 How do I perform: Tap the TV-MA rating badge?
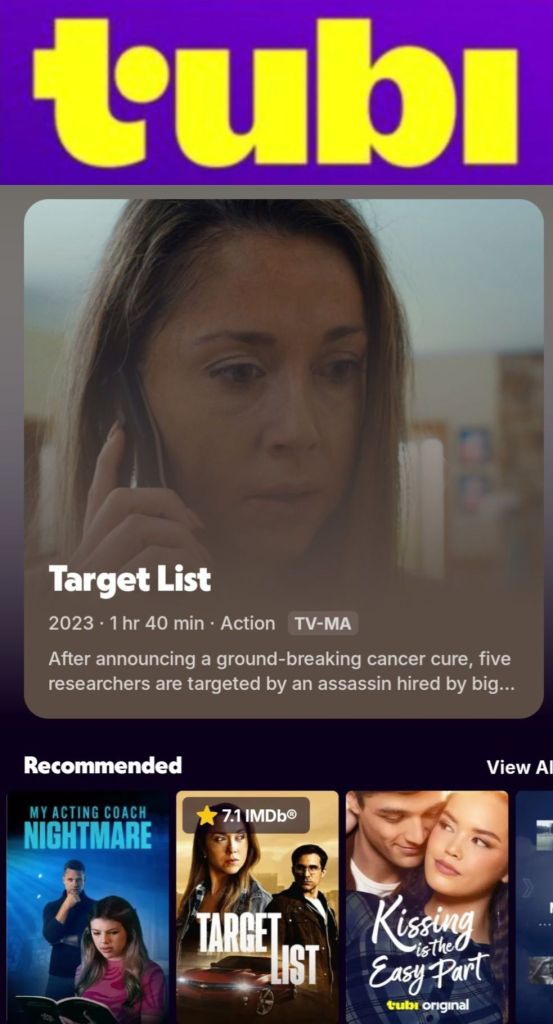(x=323, y=624)
